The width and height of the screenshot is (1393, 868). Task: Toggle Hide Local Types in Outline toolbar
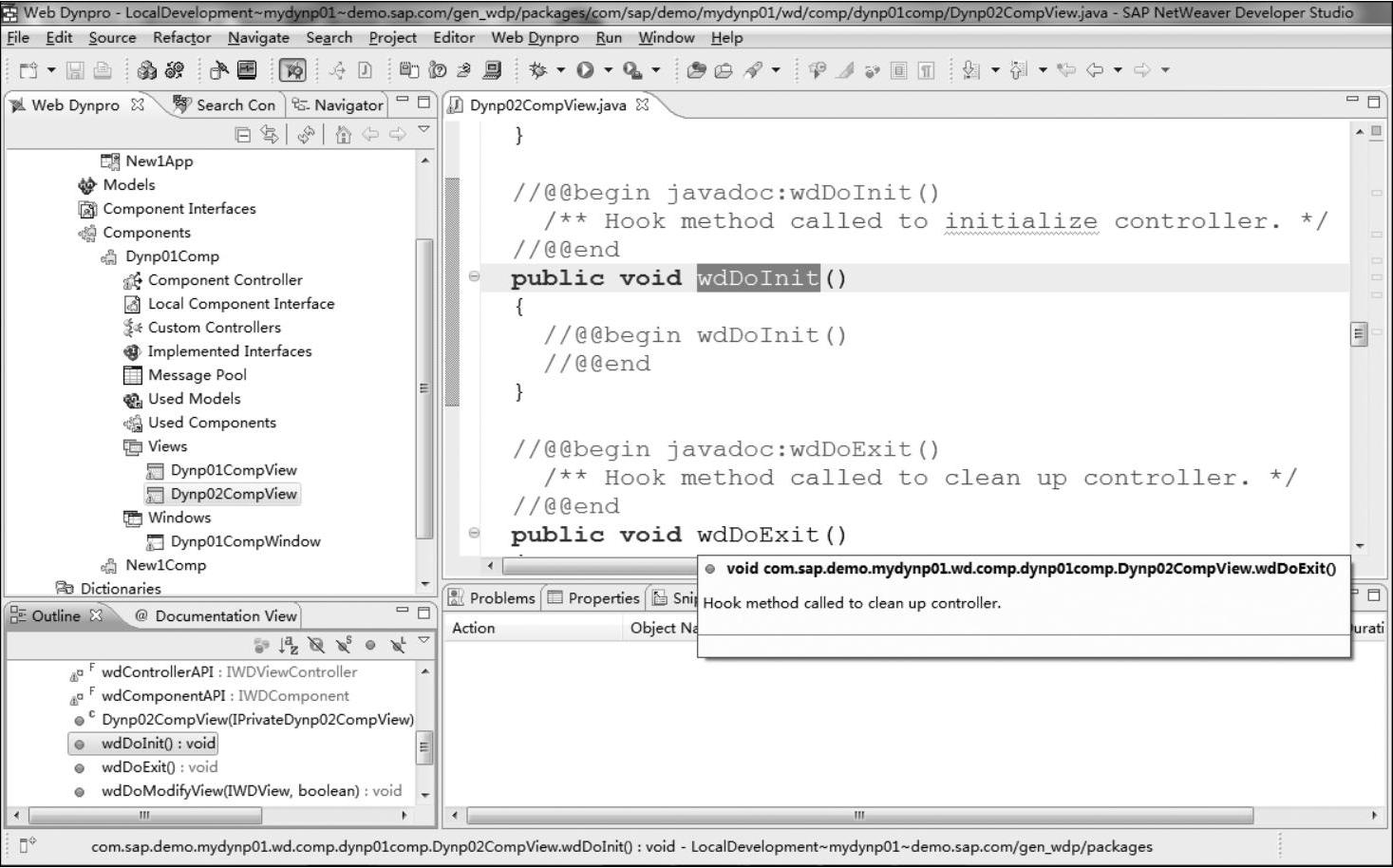(x=398, y=646)
